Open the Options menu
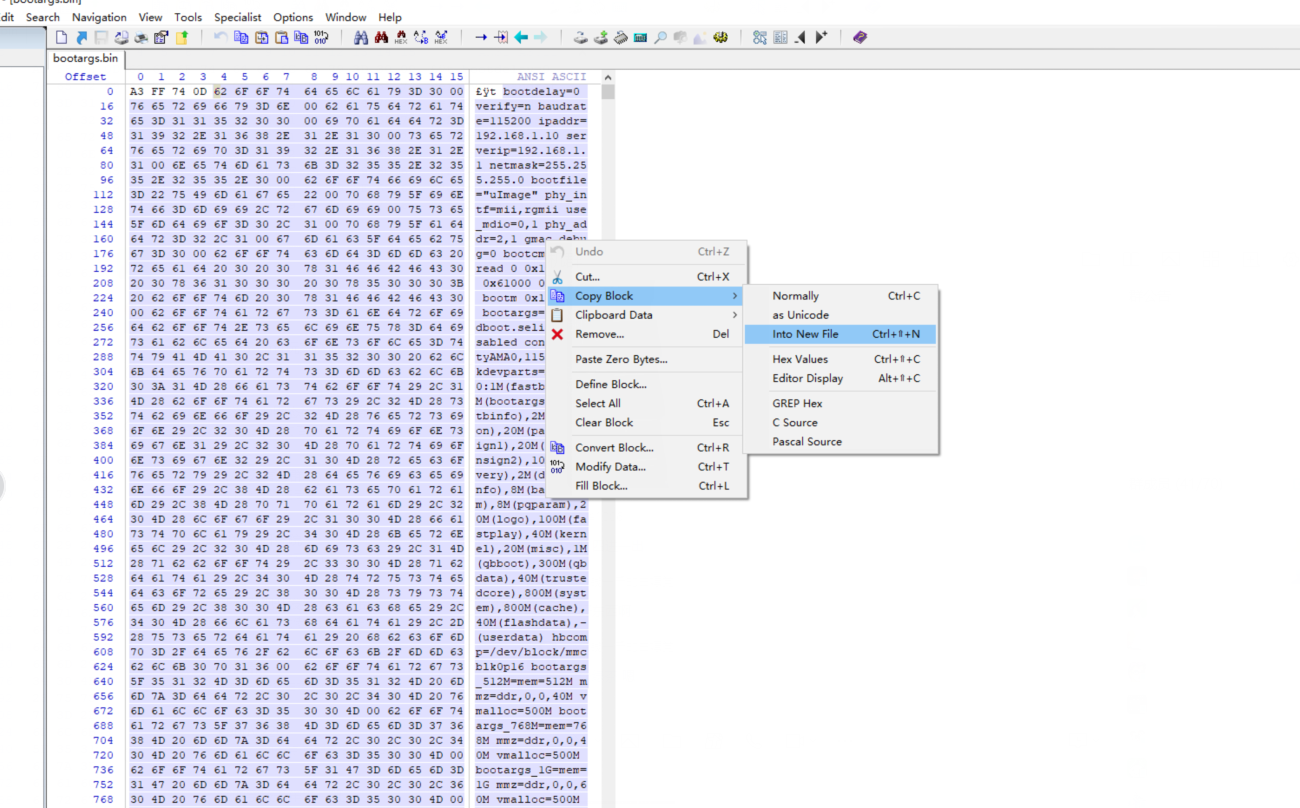 [293, 17]
